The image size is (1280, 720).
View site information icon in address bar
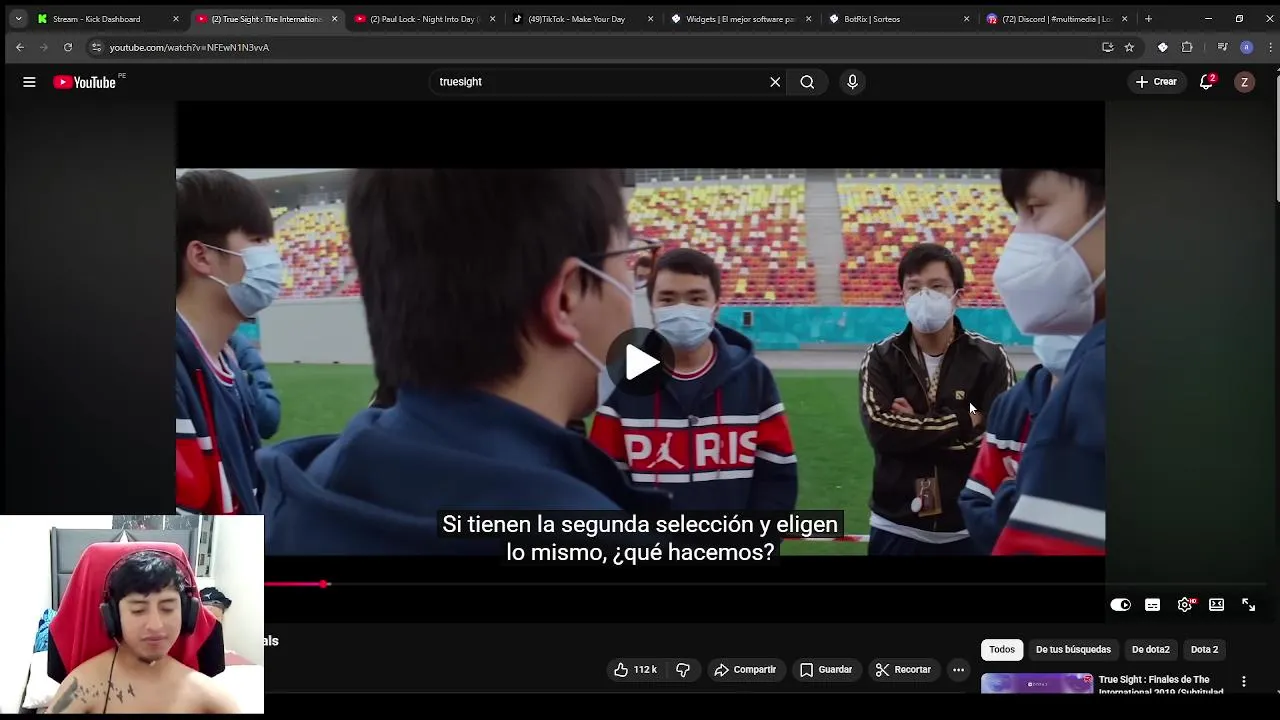(96, 47)
